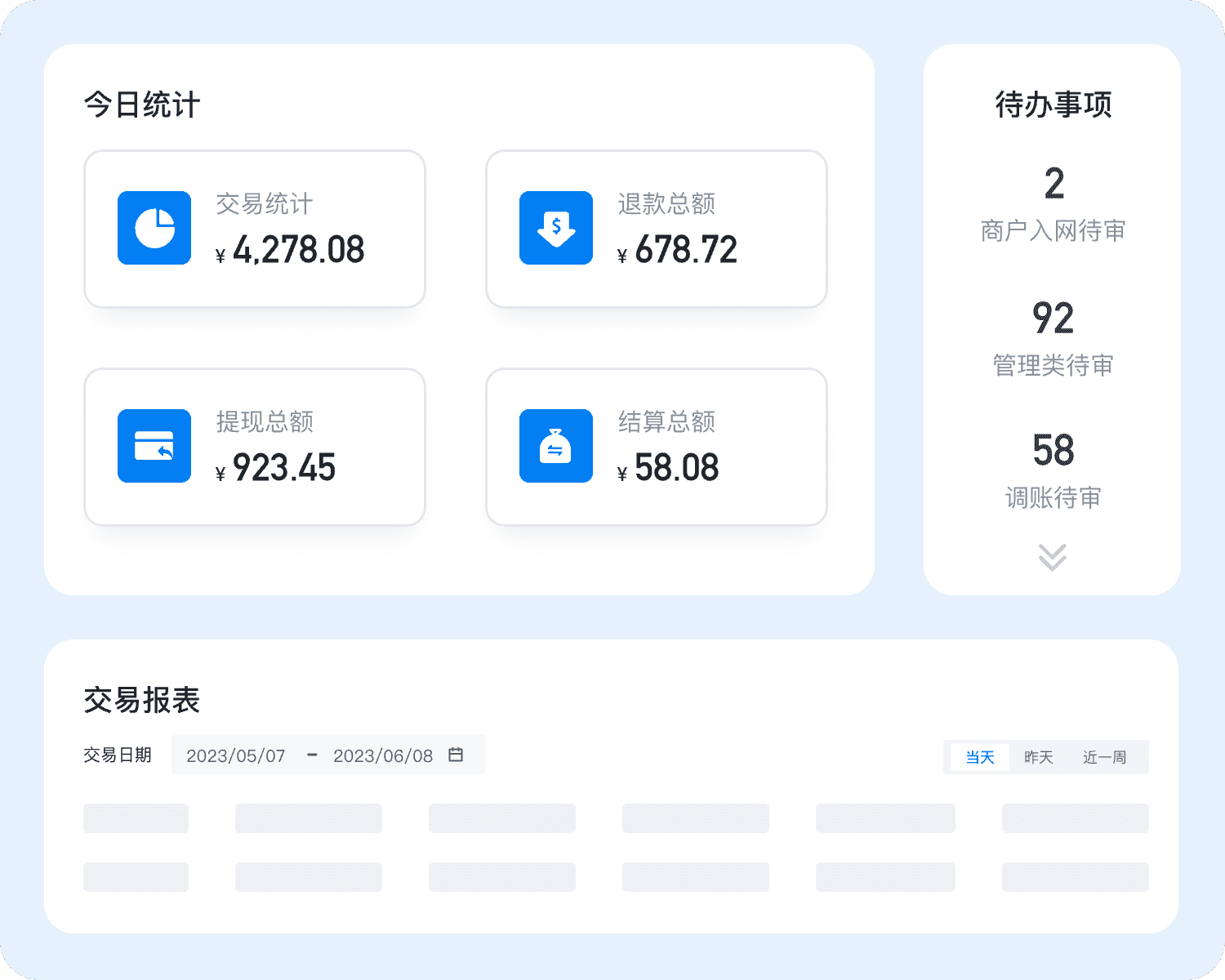Open the calendar icon in date range
Image resolution: width=1225 pixels, height=980 pixels.
tap(456, 755)
